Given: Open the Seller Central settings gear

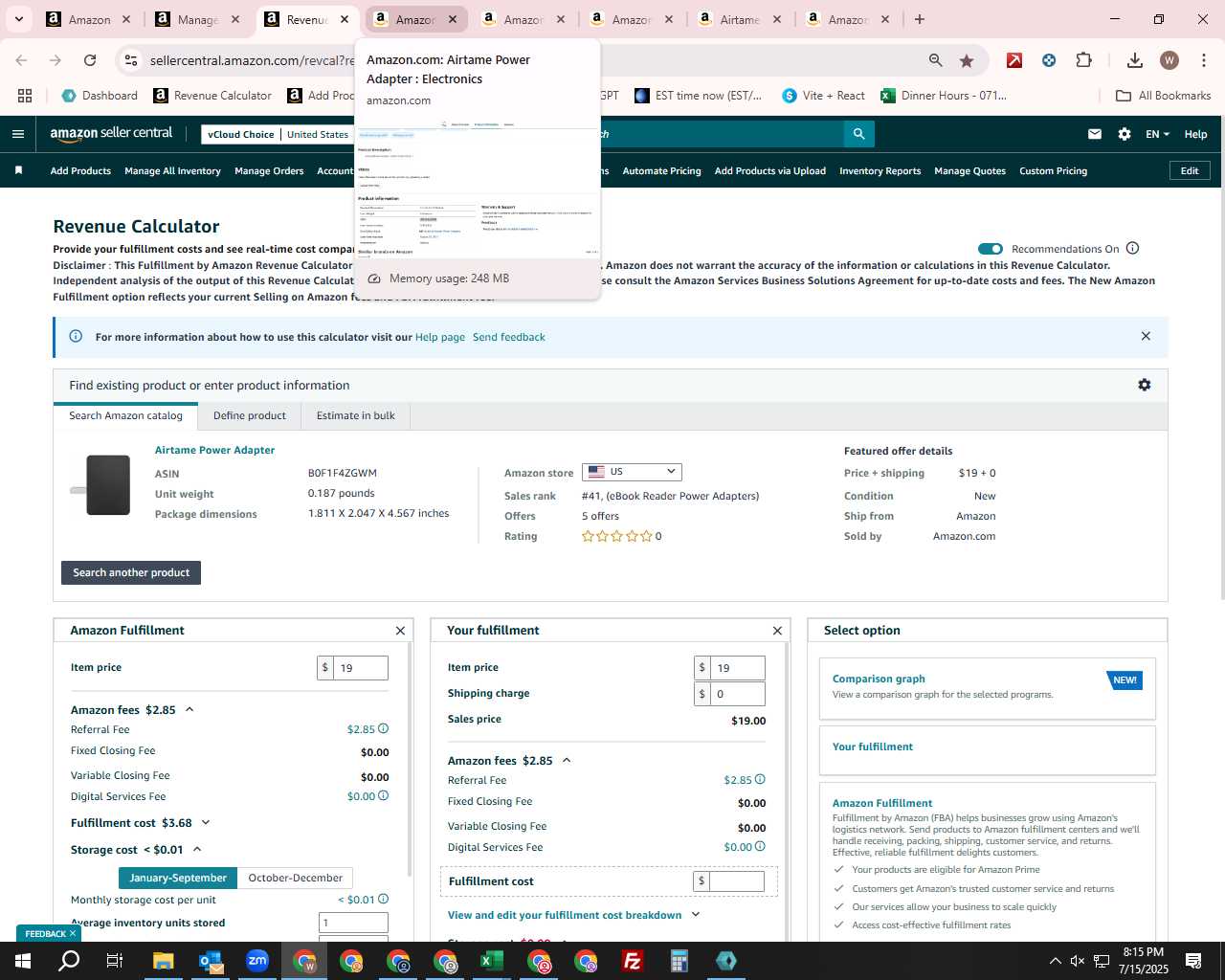Looking at the screenshot, I should point(1125,134).
